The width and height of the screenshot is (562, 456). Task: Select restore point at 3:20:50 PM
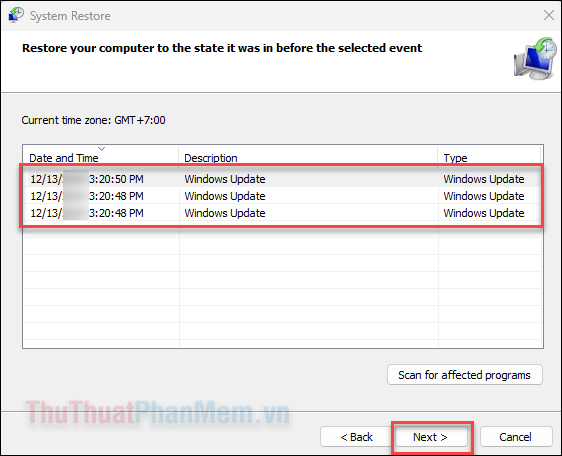282,179
